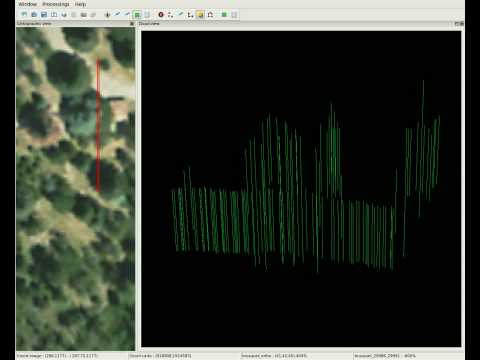The width and height of the screenshot is (480, 360).
Task: Click the floppy disk save icon
Action: pos(44,15)
